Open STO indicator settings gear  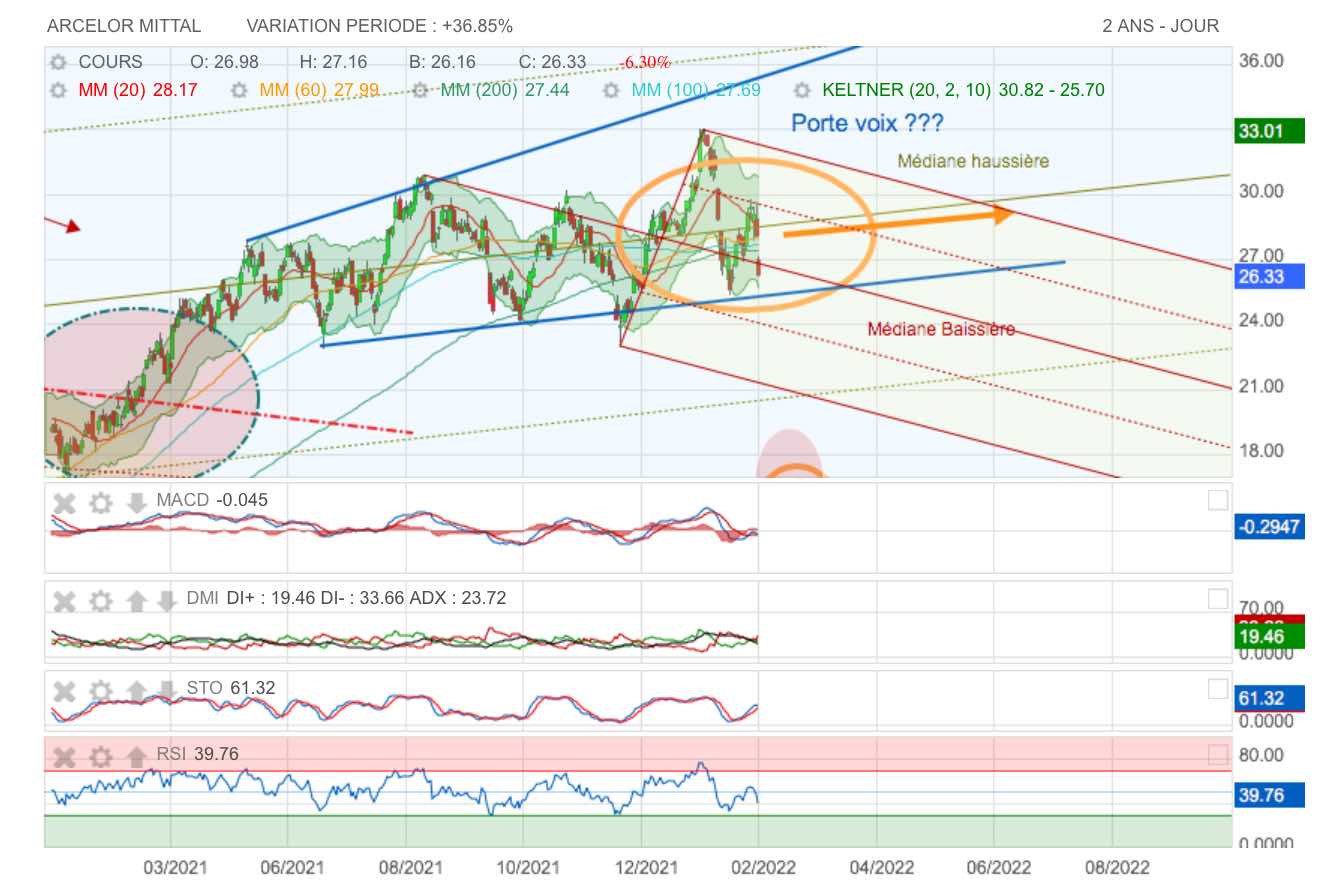pos(100,689)
